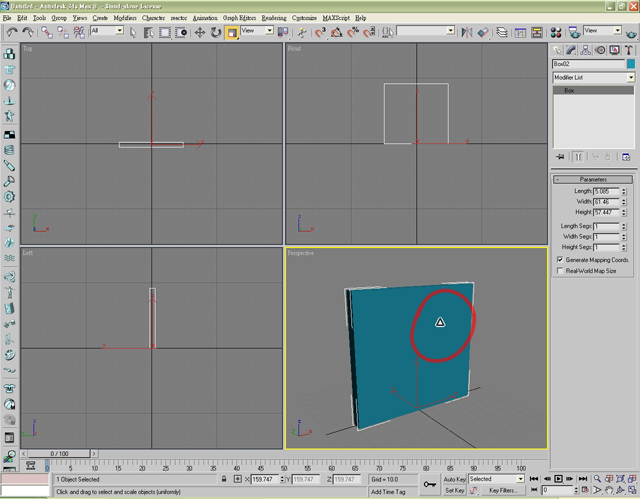Click the Box02 object color swatch
This screenshot has height=499, width=640.
click(x=631, y=64)
